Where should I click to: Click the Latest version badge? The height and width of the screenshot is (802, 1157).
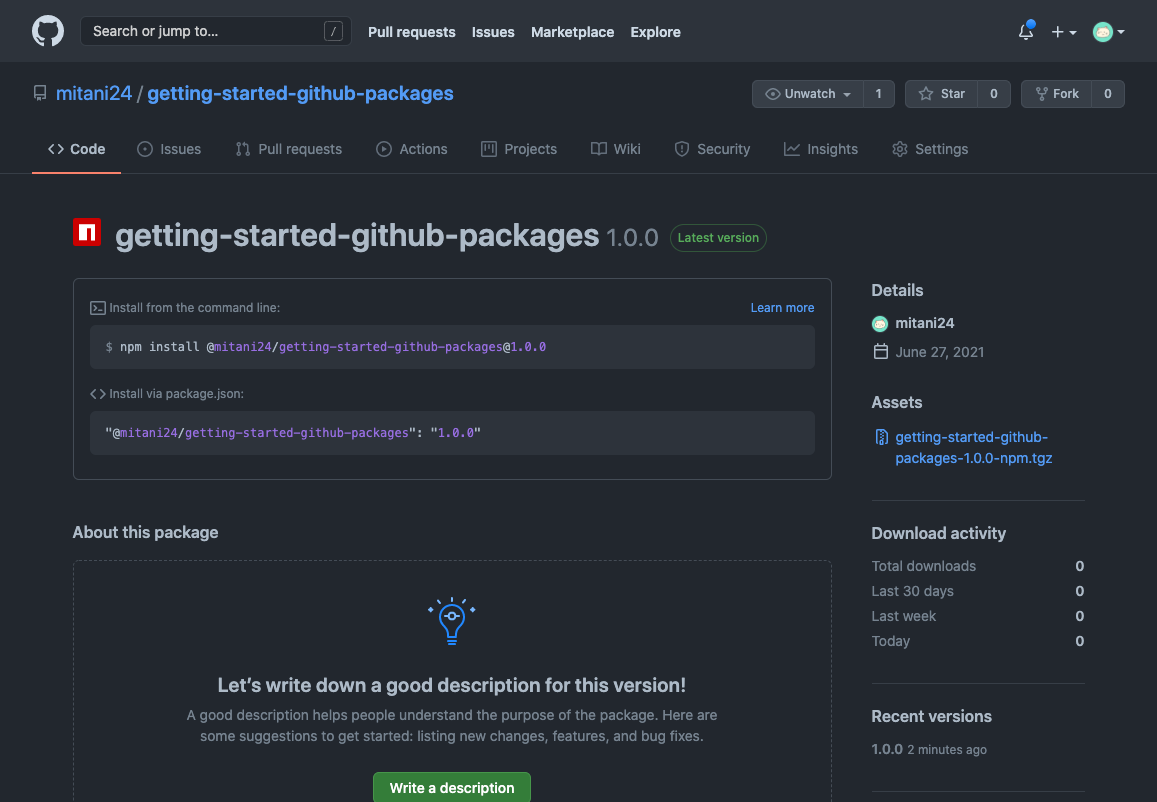pos(718,238)
